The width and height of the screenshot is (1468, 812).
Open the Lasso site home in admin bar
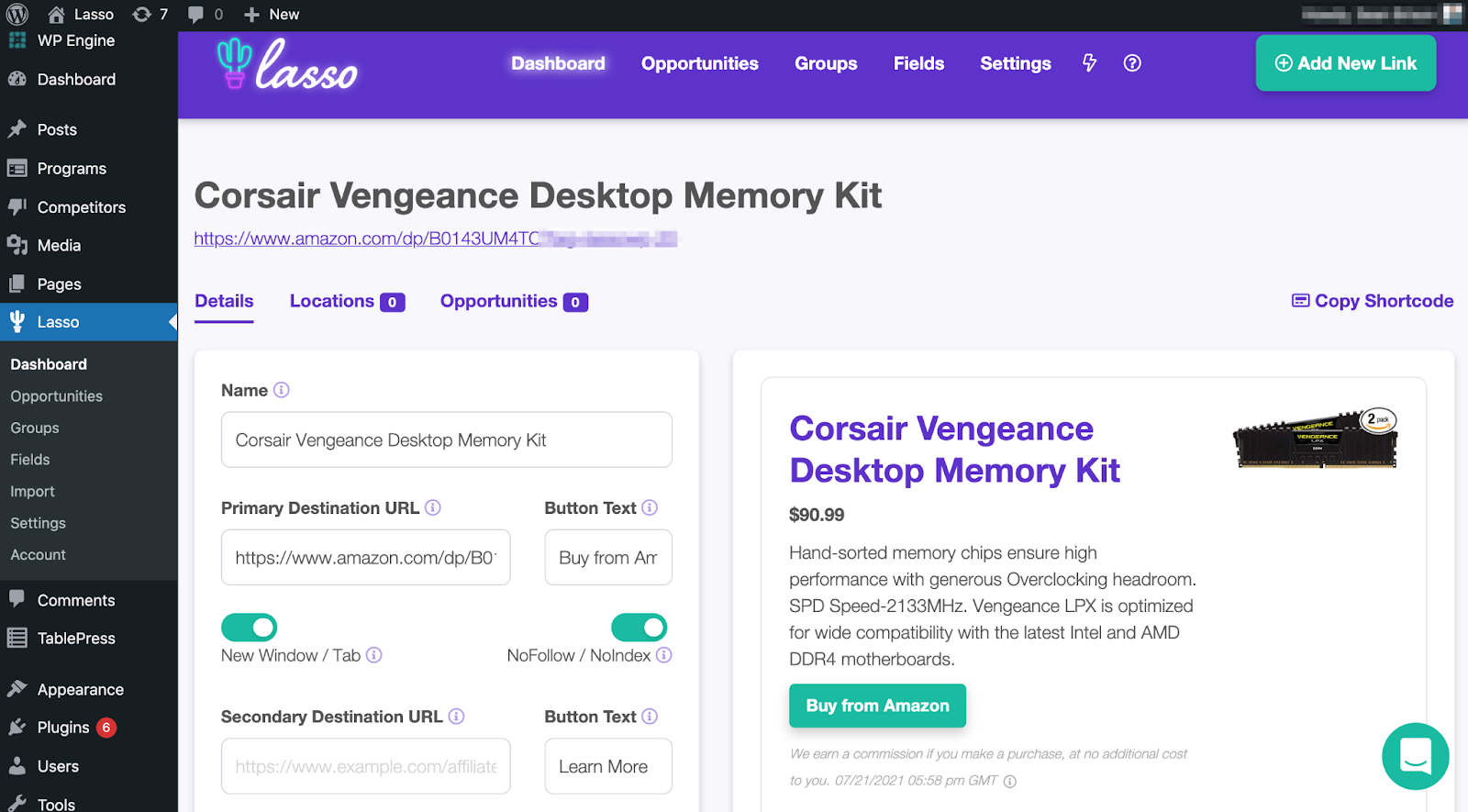[x=81, y=14]
